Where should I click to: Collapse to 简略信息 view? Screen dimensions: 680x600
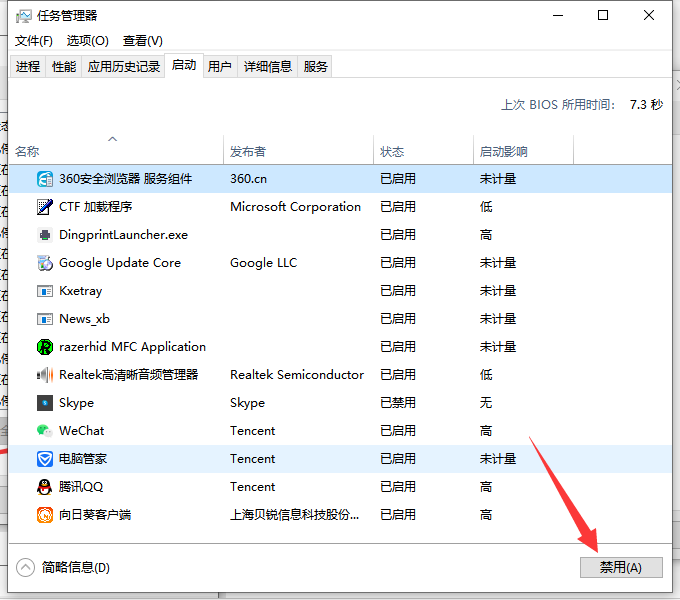pos(64,567)
